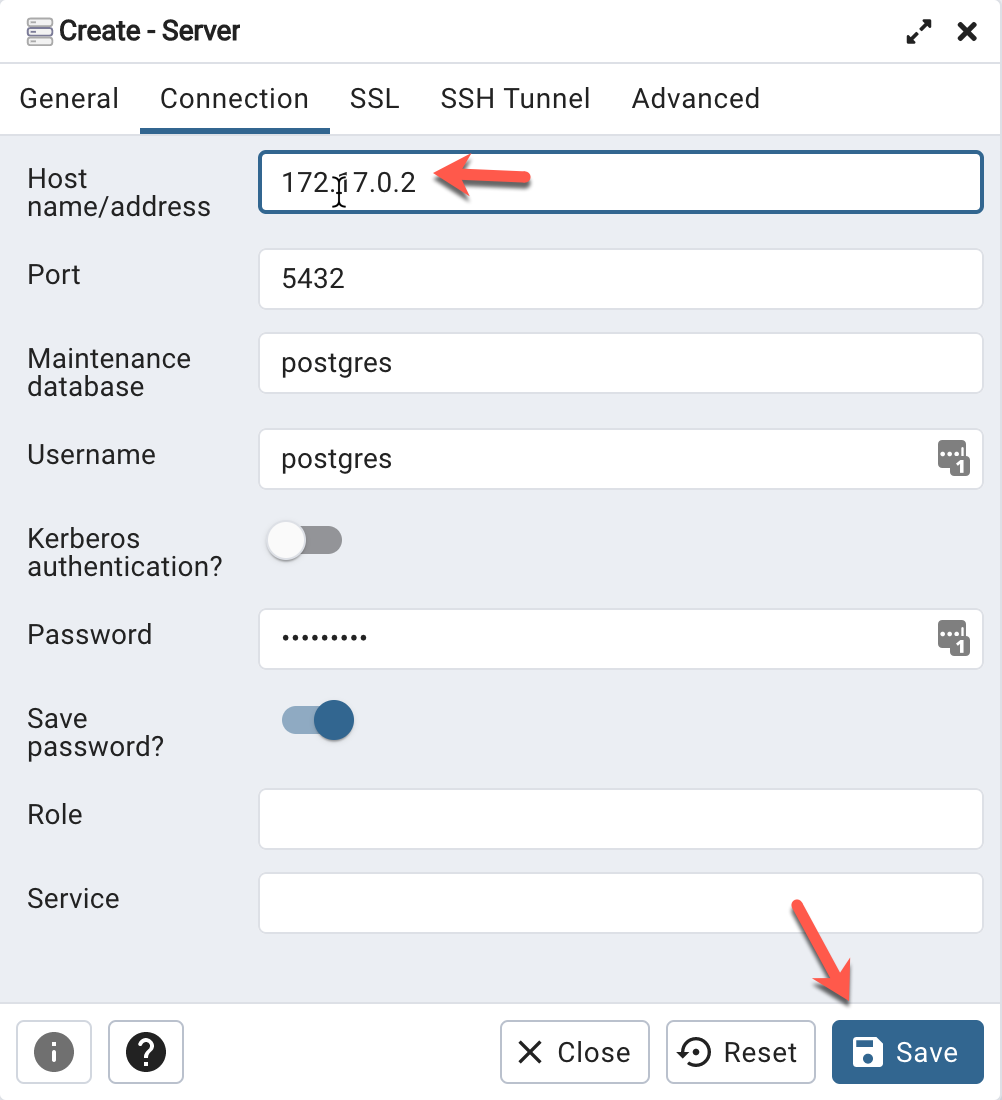Viewport: 1002px width, 1100px height.
Task: Click password manager icon in Username field
Action: [953, 458]
